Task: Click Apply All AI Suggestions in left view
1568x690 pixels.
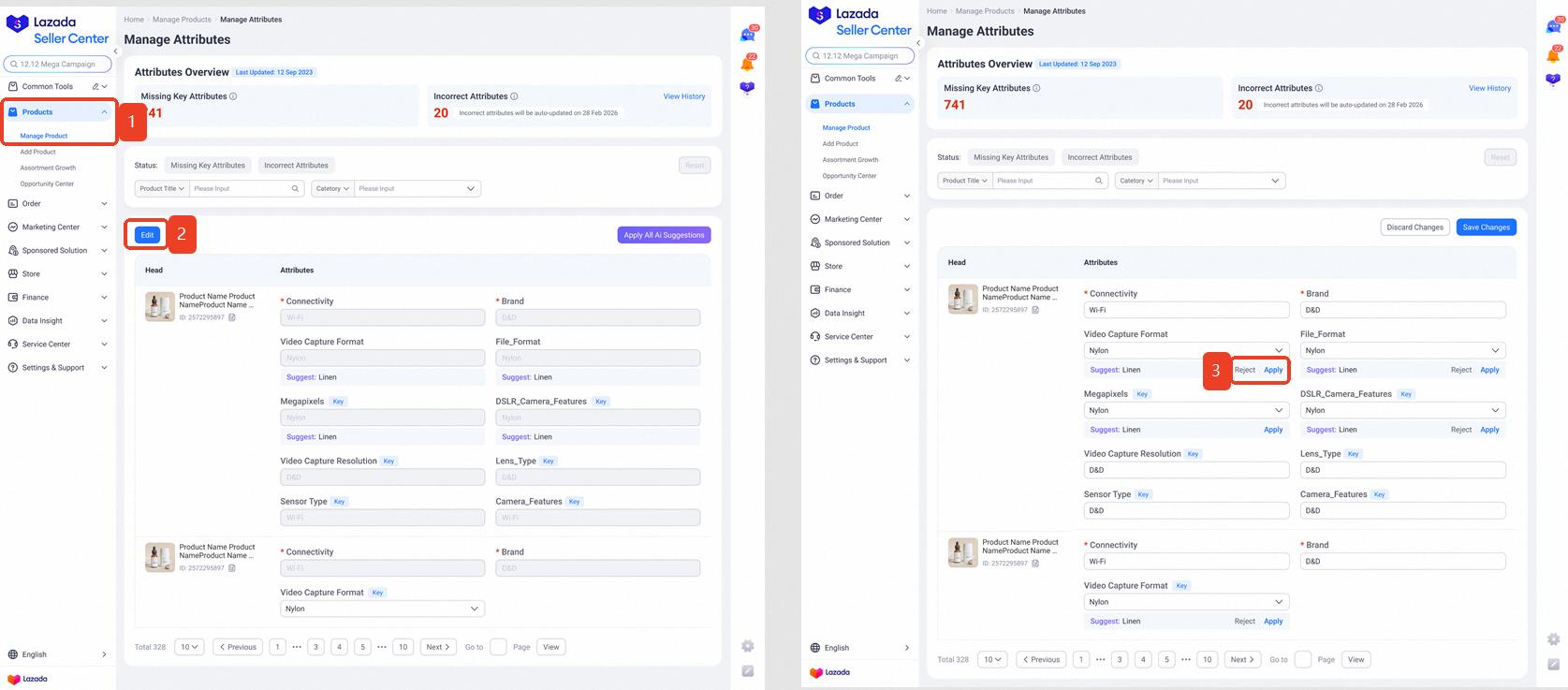Action: pos(664,235)
